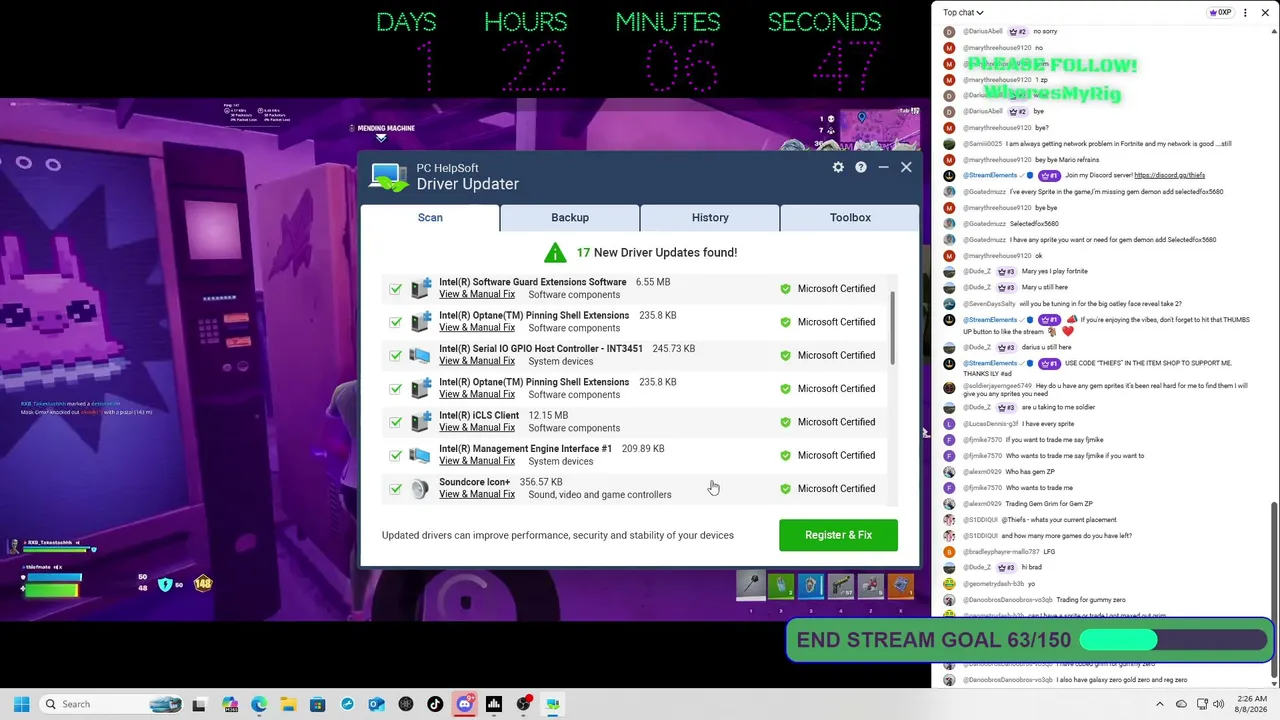Open the Windows Start menu
The width and height of the screenshot is (1280, 720).
21,704
